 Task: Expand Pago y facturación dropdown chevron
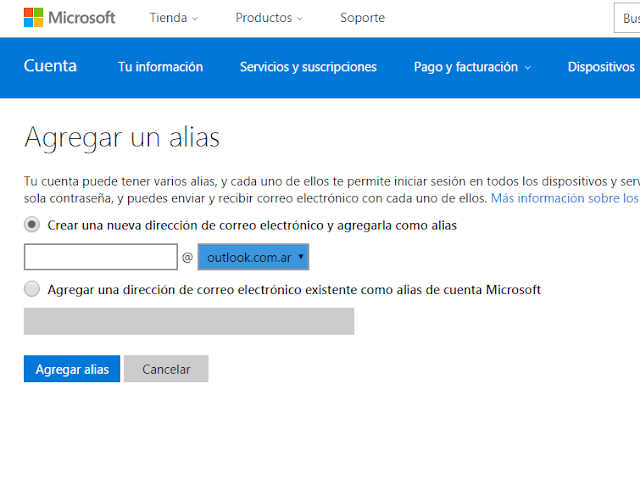pyautogui.click(x=528, y=68)
